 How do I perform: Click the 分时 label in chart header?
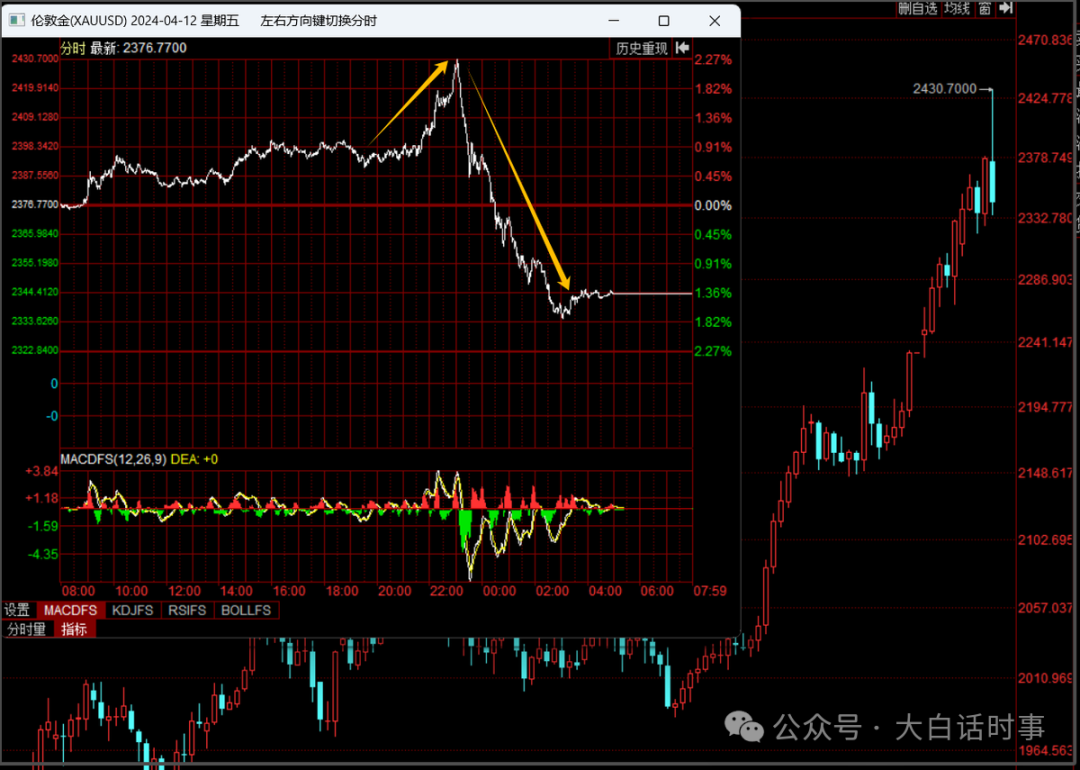73,47
